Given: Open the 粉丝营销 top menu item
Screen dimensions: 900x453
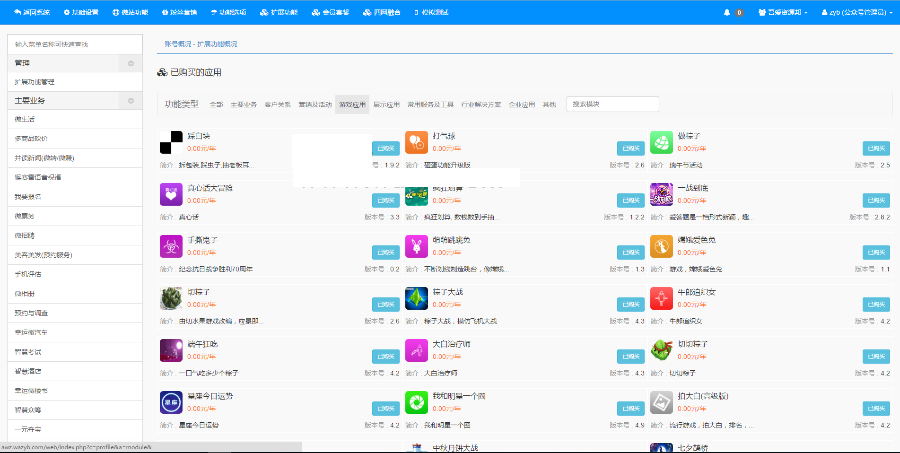Looking at the screenshot, I should (179, 12).
